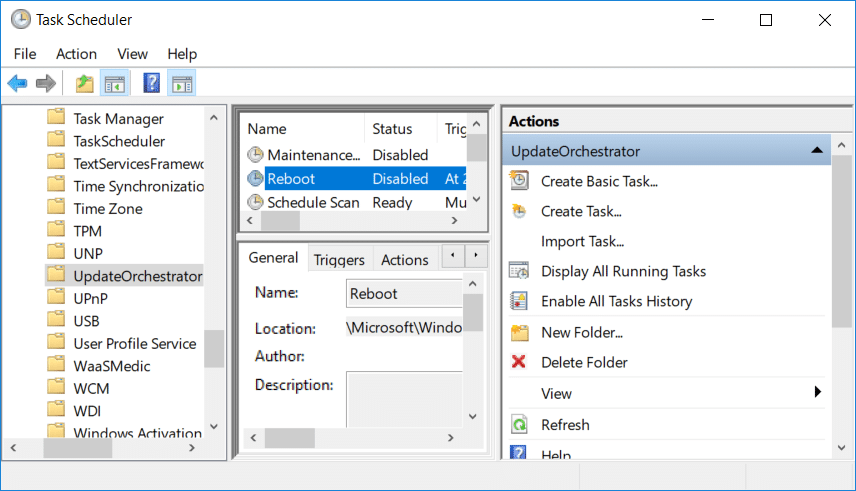The height and width of the screenshot is (491, 856).
Task: Click the red Delete Folder icon
Action: pos(518,362)
